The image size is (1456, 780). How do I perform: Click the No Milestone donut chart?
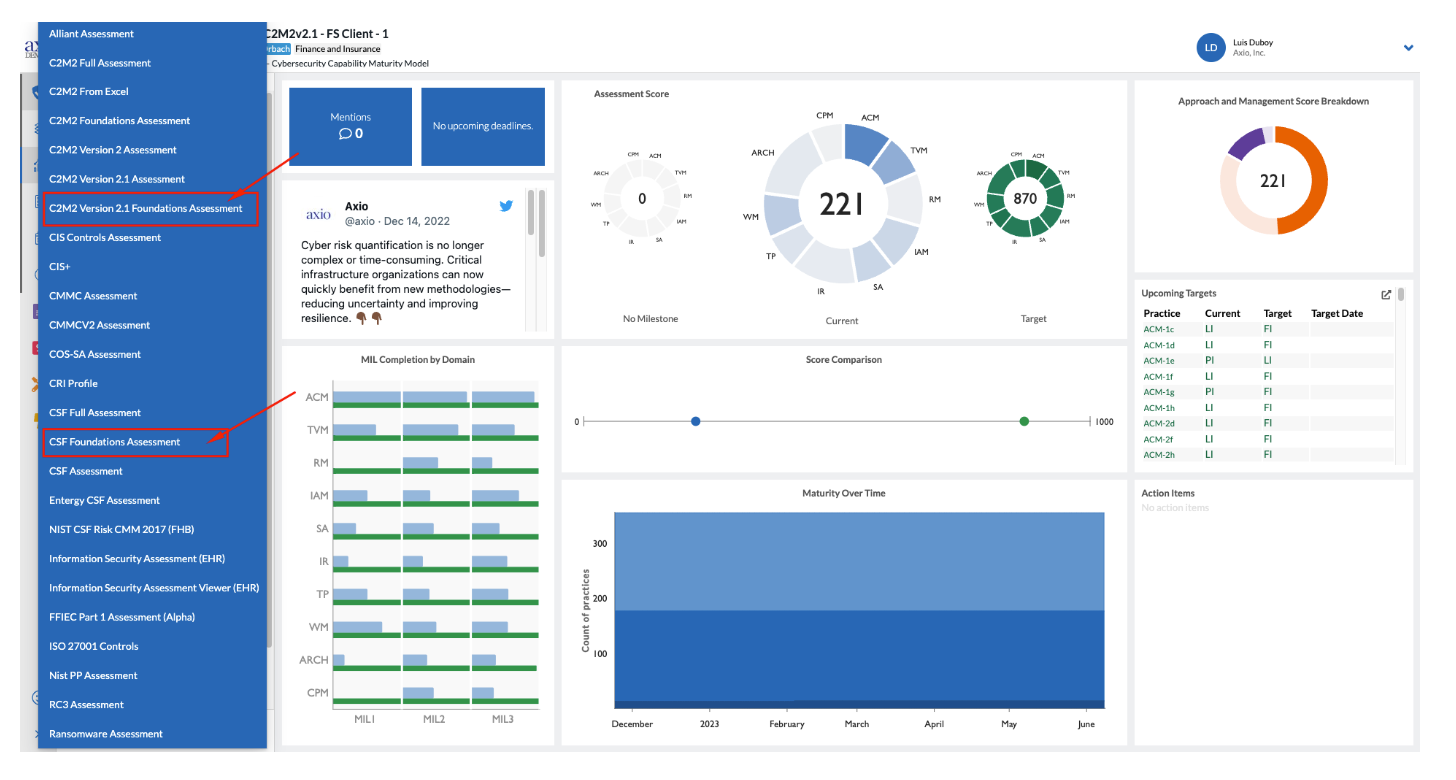(x=641, y=198)
